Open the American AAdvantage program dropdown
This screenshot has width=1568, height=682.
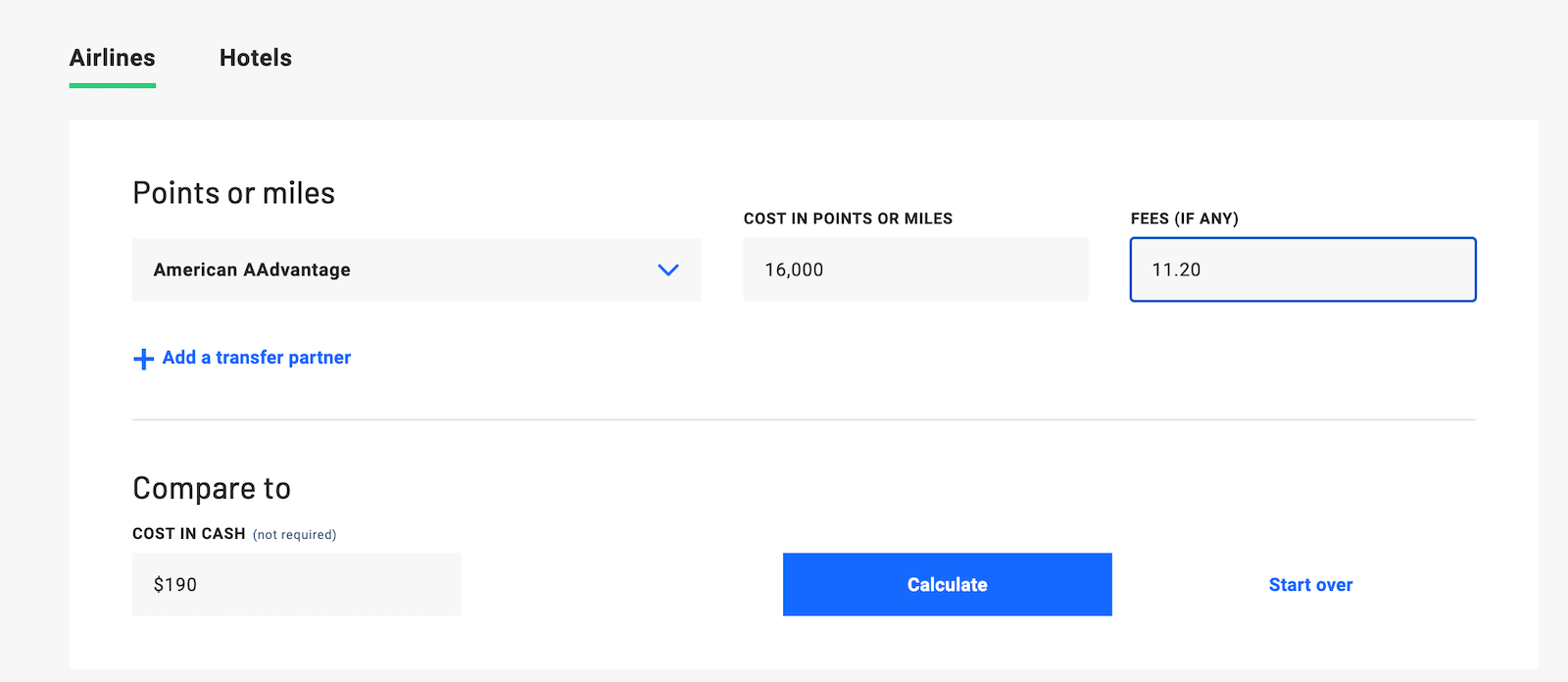[x=416, y=269]
